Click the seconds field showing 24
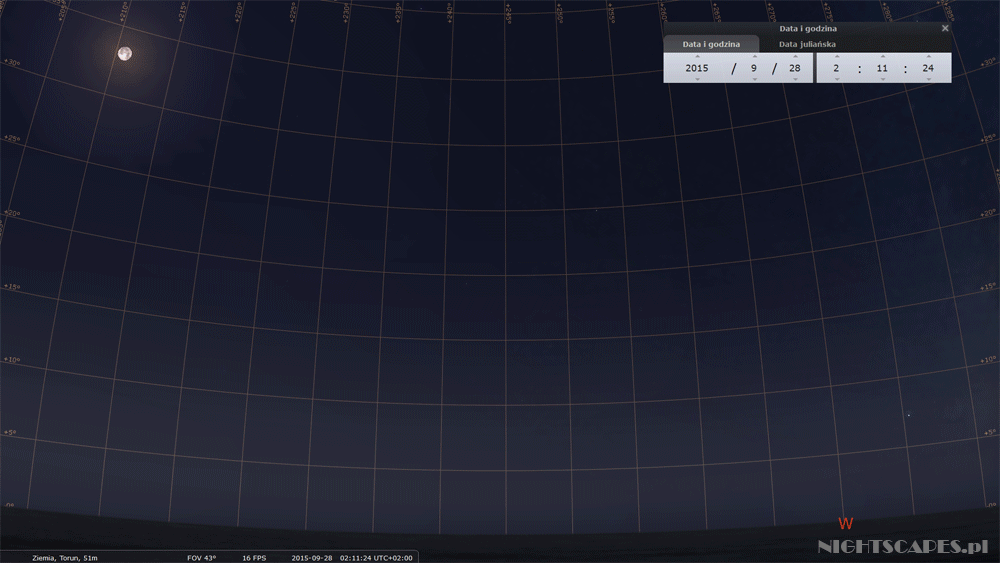 point(928,68)
